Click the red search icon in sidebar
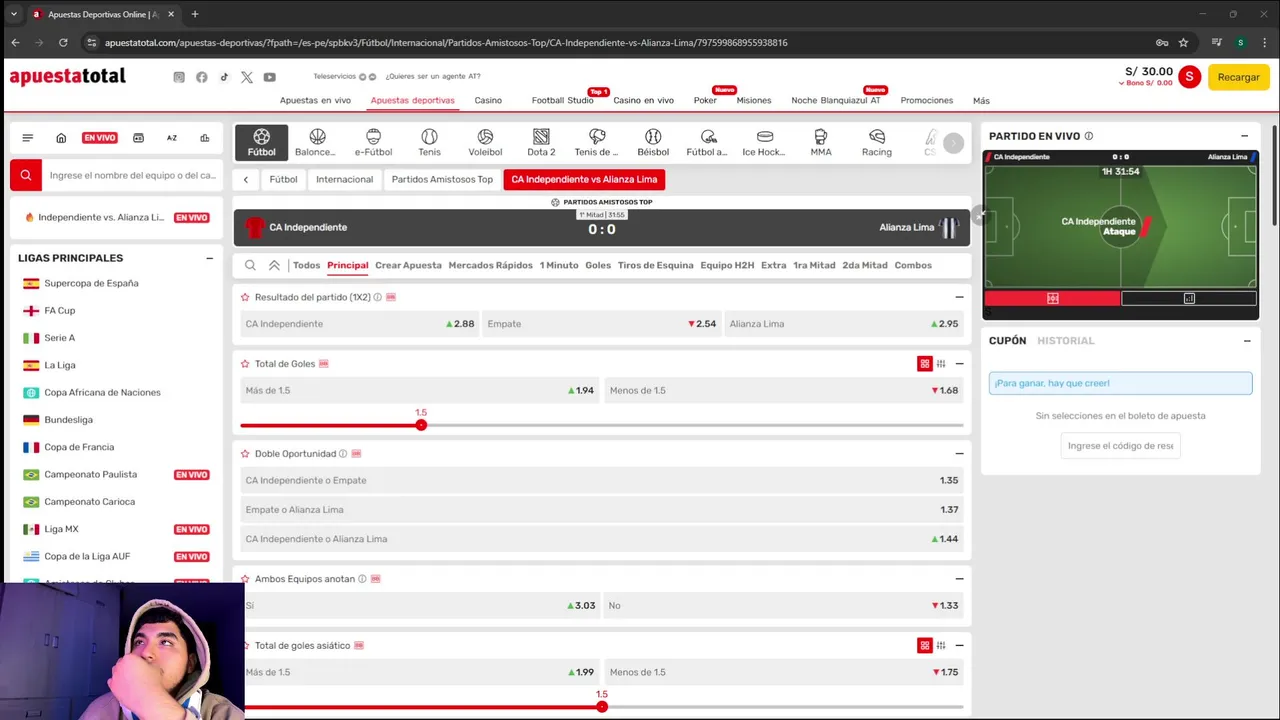 click(26, 175)
